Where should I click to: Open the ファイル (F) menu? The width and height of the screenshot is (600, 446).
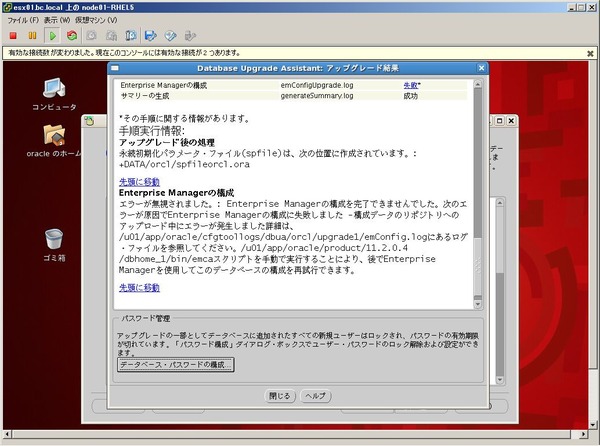coord(23,20)
